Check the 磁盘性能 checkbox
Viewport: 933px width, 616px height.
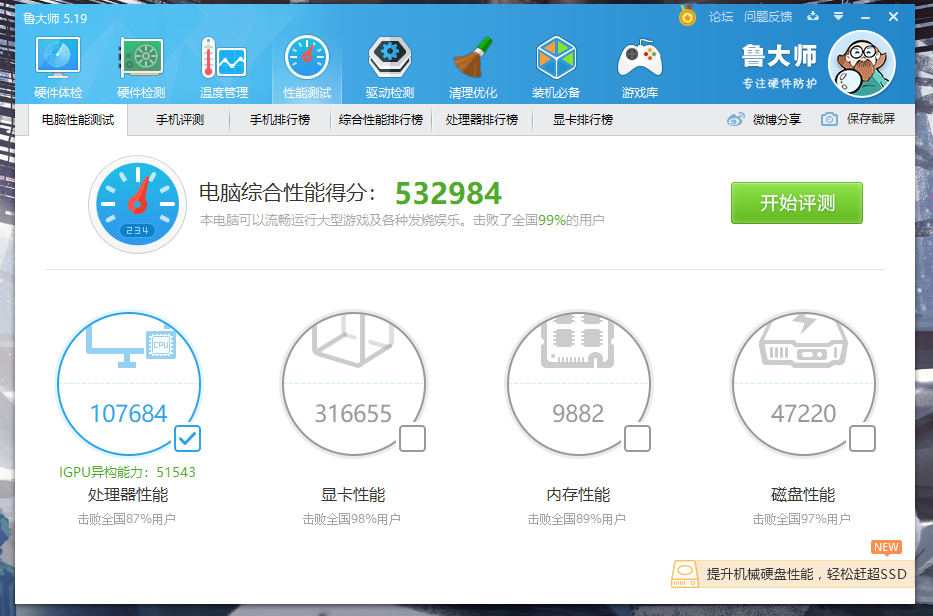pyautogui.click(x=862, y=439)
